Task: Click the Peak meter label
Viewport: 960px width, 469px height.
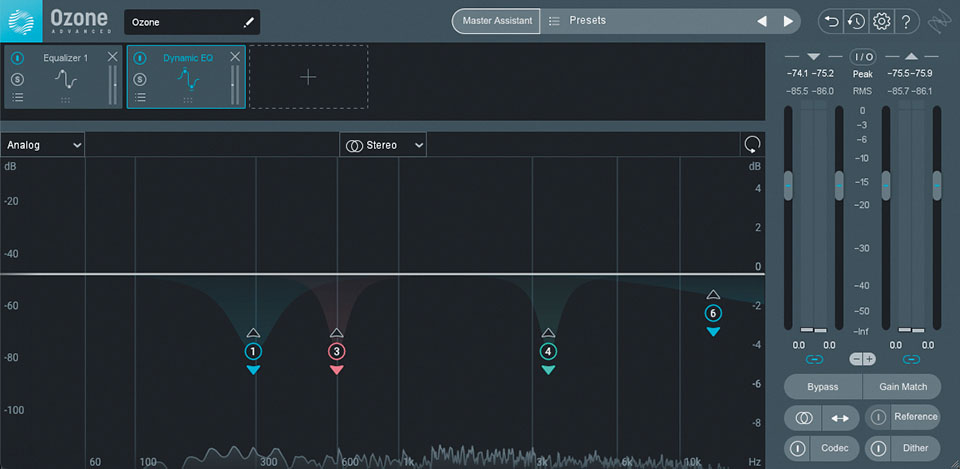Action: pyautogui.click(x=863, y=74)
